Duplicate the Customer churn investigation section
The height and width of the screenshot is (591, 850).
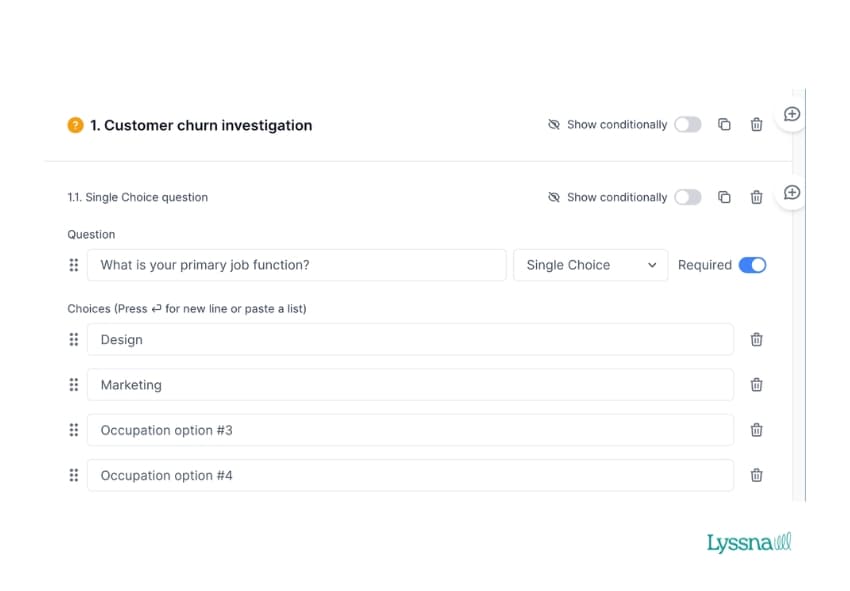724,124
